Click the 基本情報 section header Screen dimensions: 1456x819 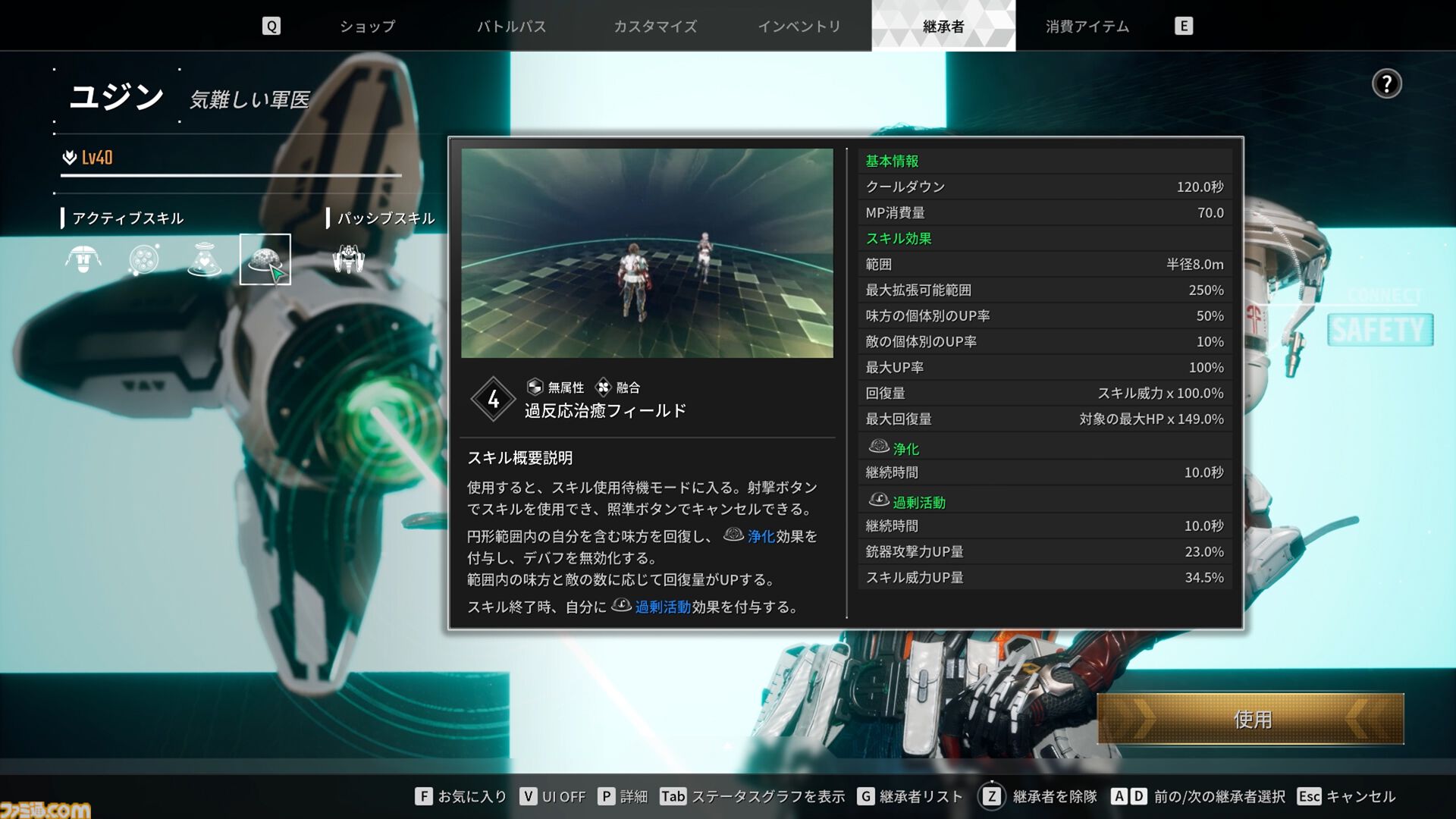pos(892,161)
